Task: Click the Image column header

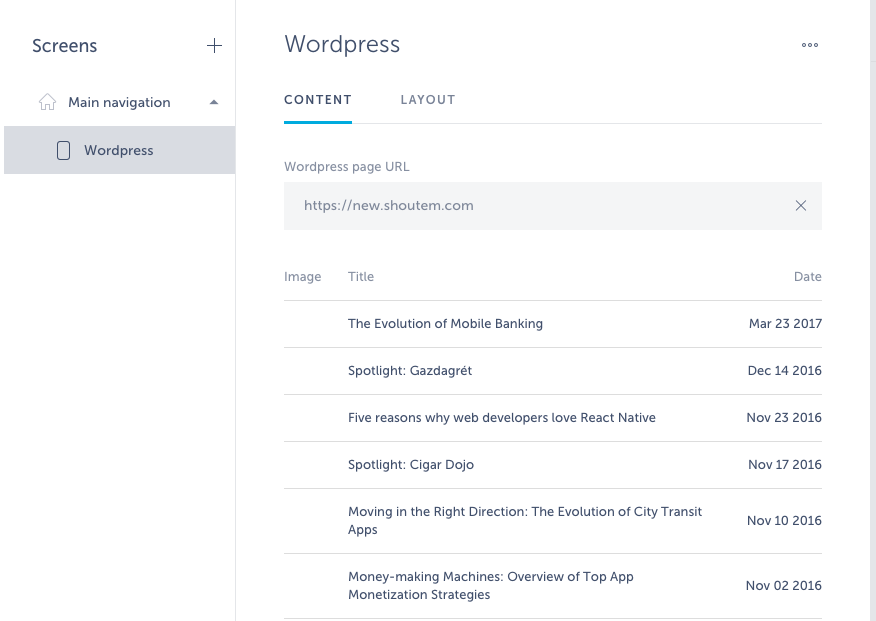Action: point(302,277)
